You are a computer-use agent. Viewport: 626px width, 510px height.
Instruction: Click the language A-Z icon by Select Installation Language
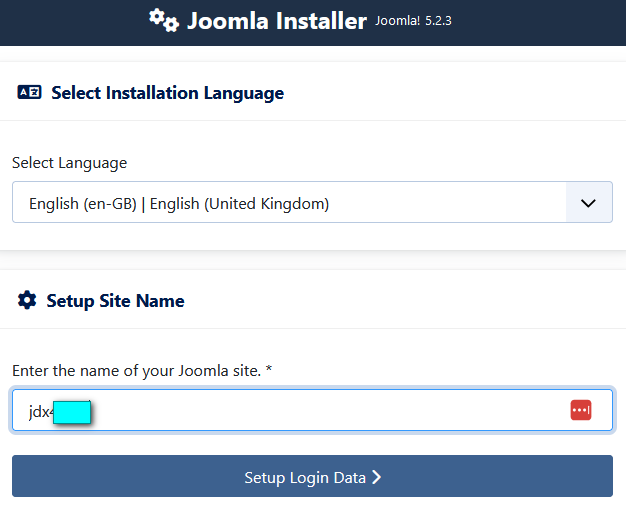29,92
